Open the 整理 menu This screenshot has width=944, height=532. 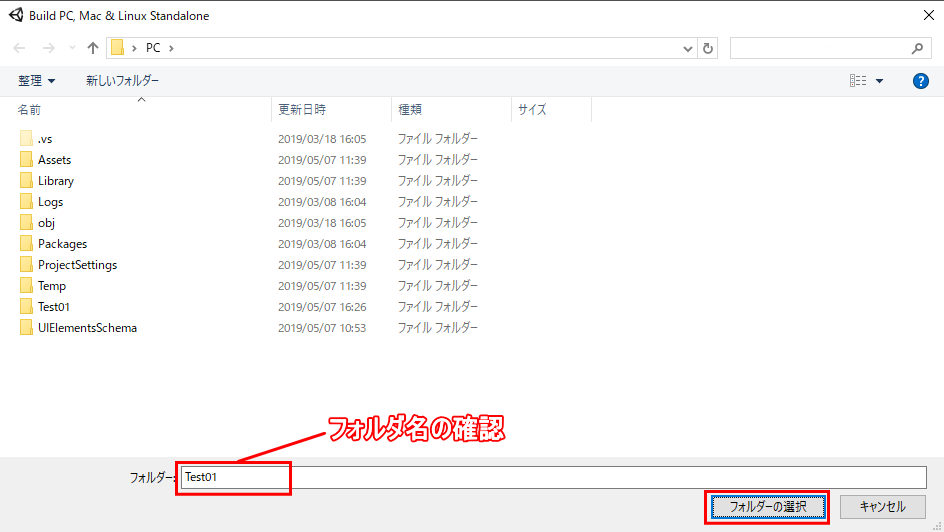tap(36, 81)
